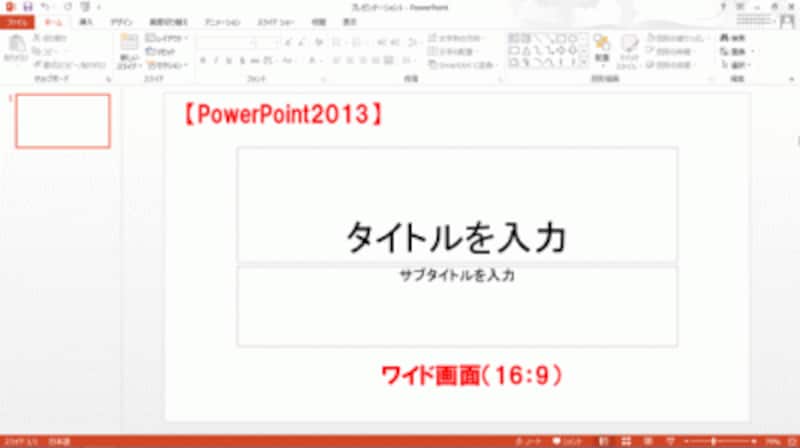Redo the action in Quick Access Toolbar
This screenshot has height=448, width=800.
point(68,7)
